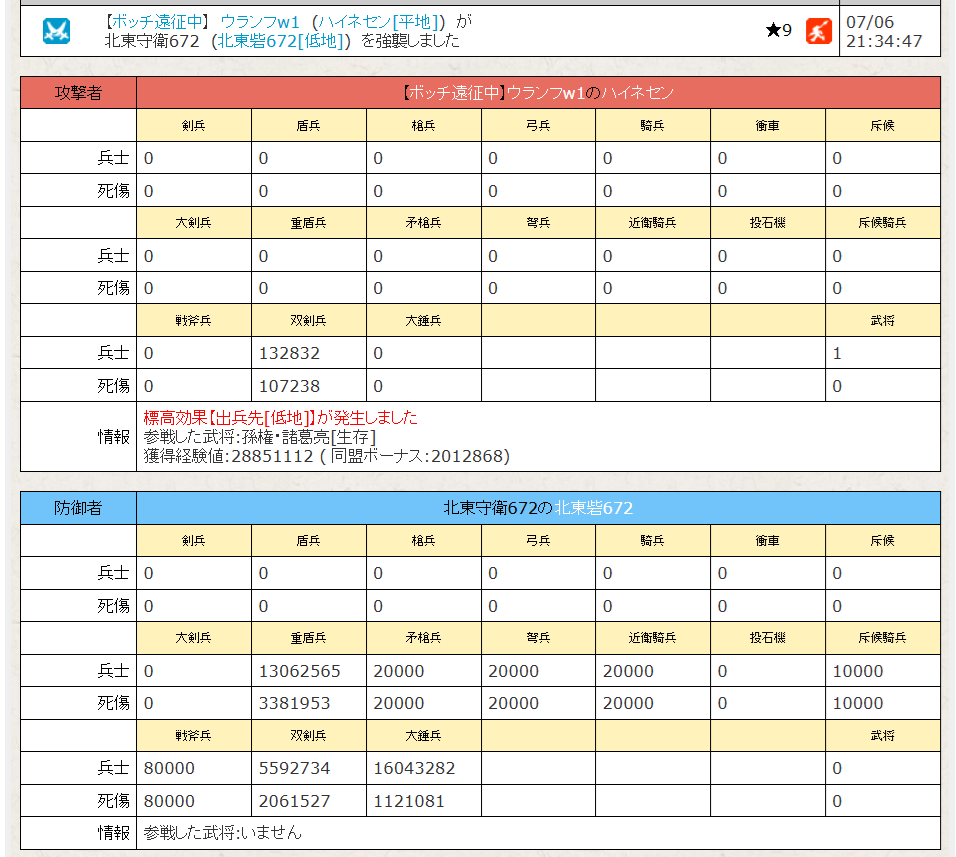
Task: Select the 攻撃者 attacker label cell
Action: pyautogui.click(x=78, y=93)
